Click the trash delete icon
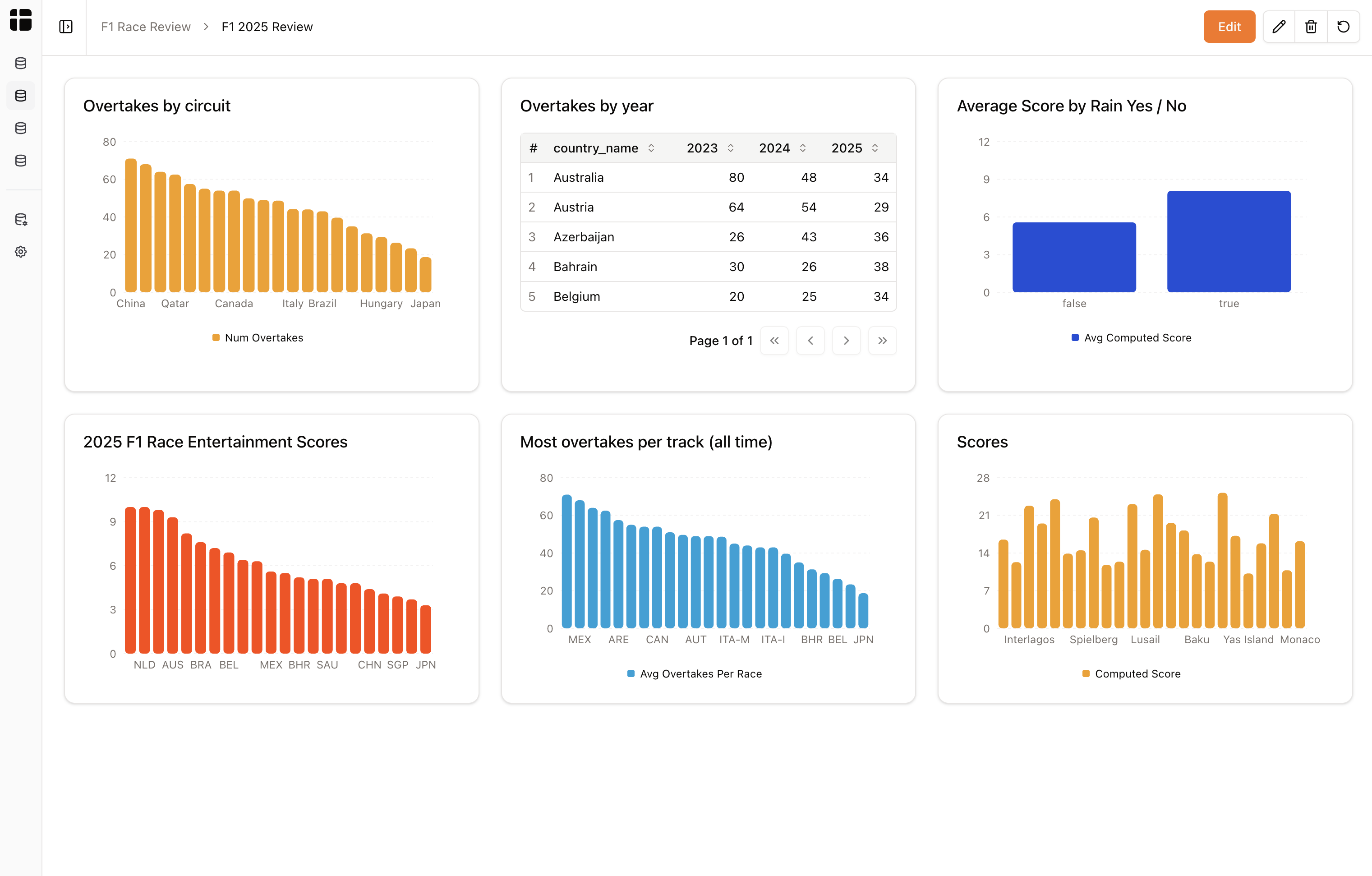This screenshot has width=1372, height=876. coord(1311,27)
